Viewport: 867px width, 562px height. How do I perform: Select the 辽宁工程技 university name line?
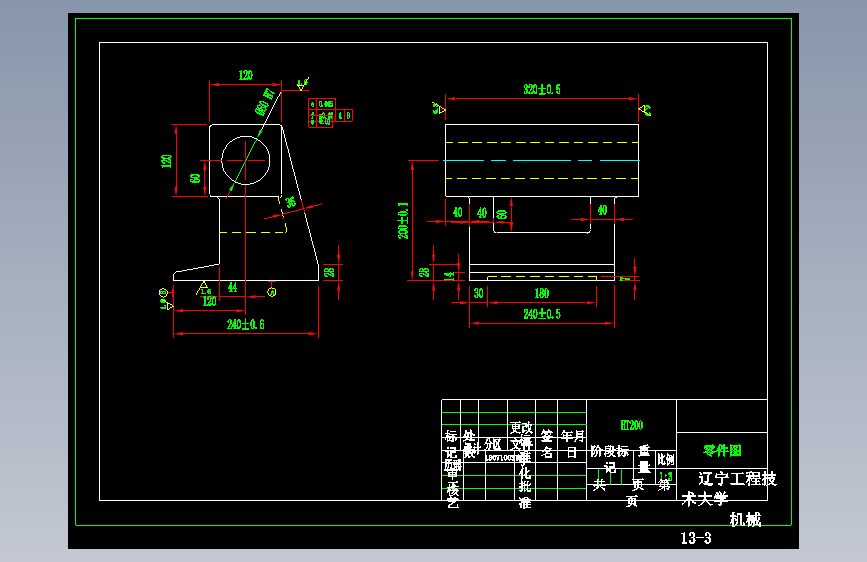coord(737,478)
